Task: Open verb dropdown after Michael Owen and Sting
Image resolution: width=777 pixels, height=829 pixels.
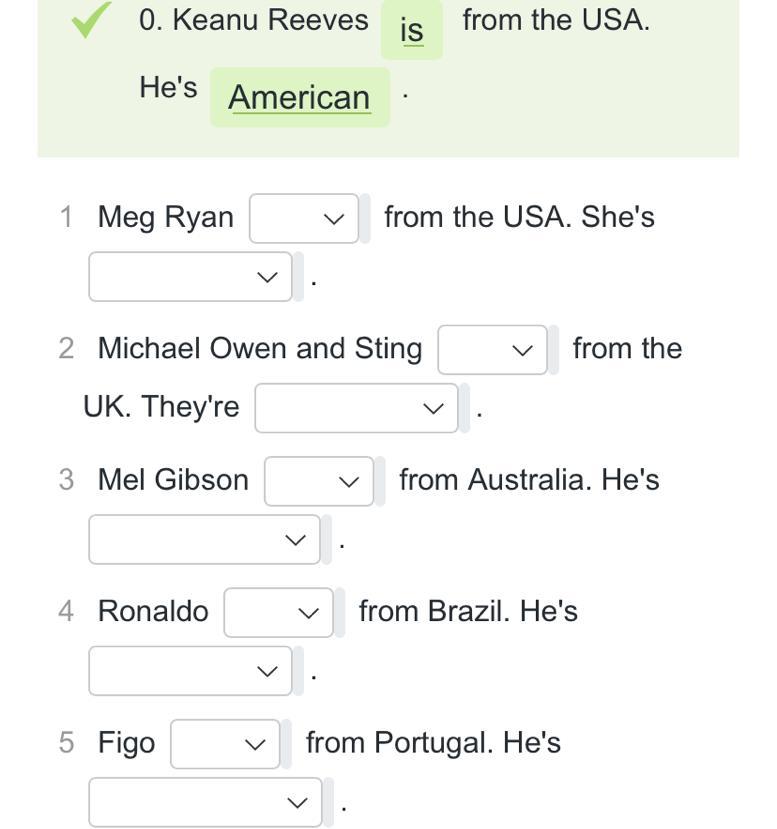Action: 493,350
